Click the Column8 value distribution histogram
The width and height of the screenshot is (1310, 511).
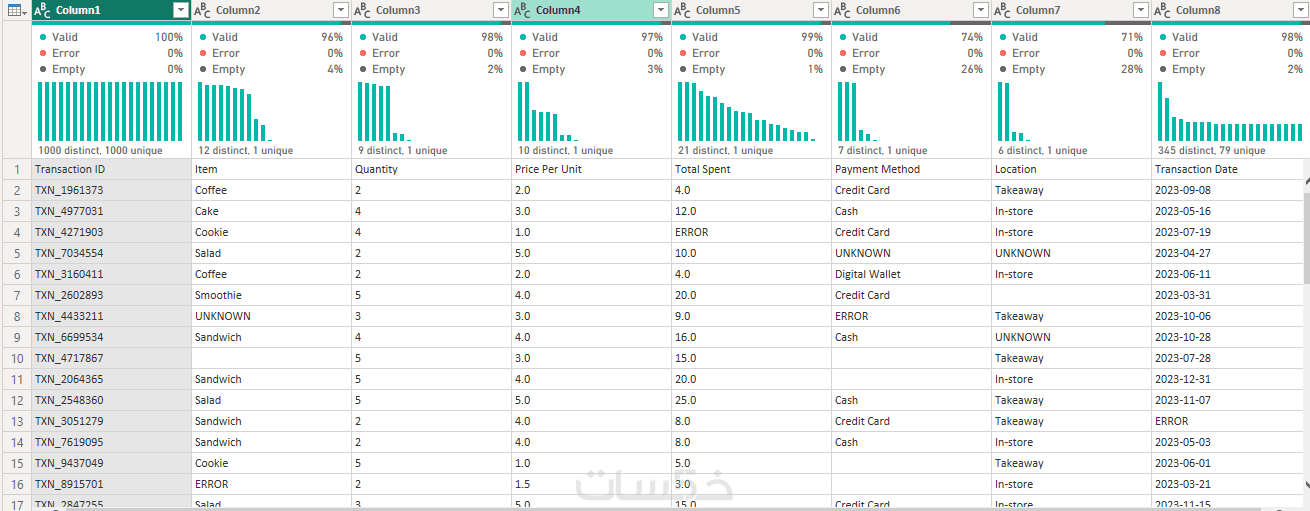(1230, 111)
